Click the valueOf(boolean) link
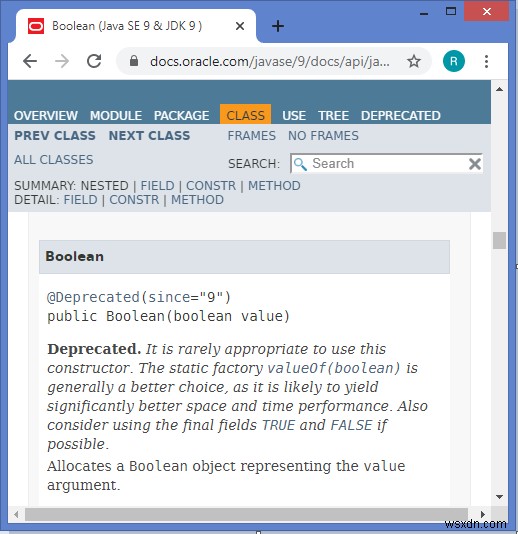The height and width of the screenshot is (534, 518). (334, 368)
